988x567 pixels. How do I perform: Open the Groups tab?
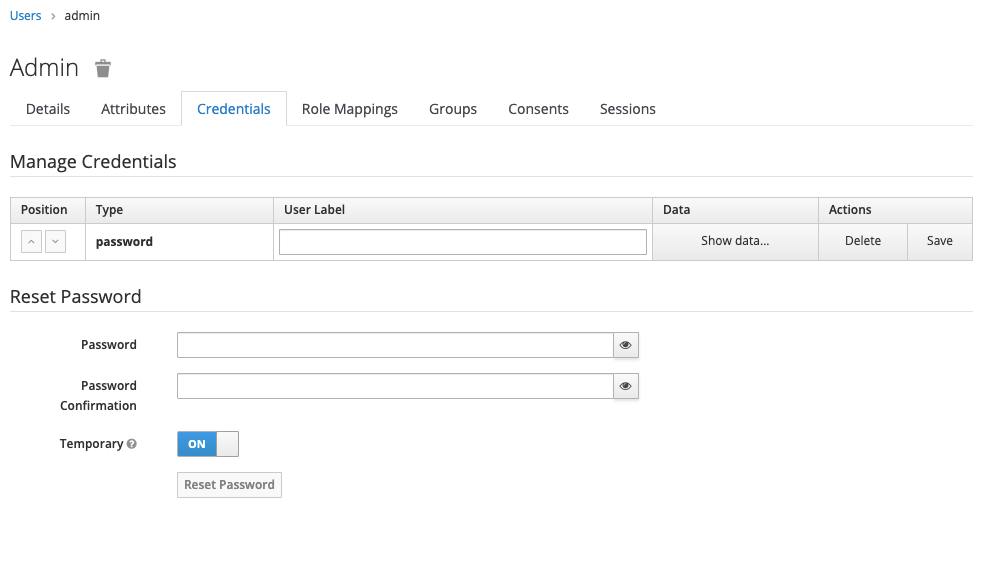click(453, 109)
